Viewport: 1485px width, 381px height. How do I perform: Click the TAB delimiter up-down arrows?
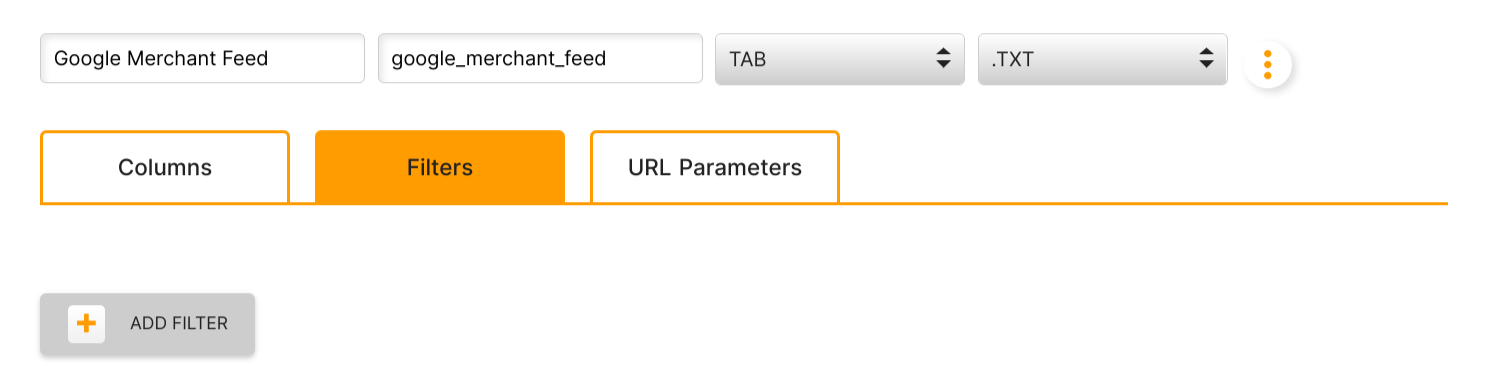pyautogui.click(x=942, y=59)
